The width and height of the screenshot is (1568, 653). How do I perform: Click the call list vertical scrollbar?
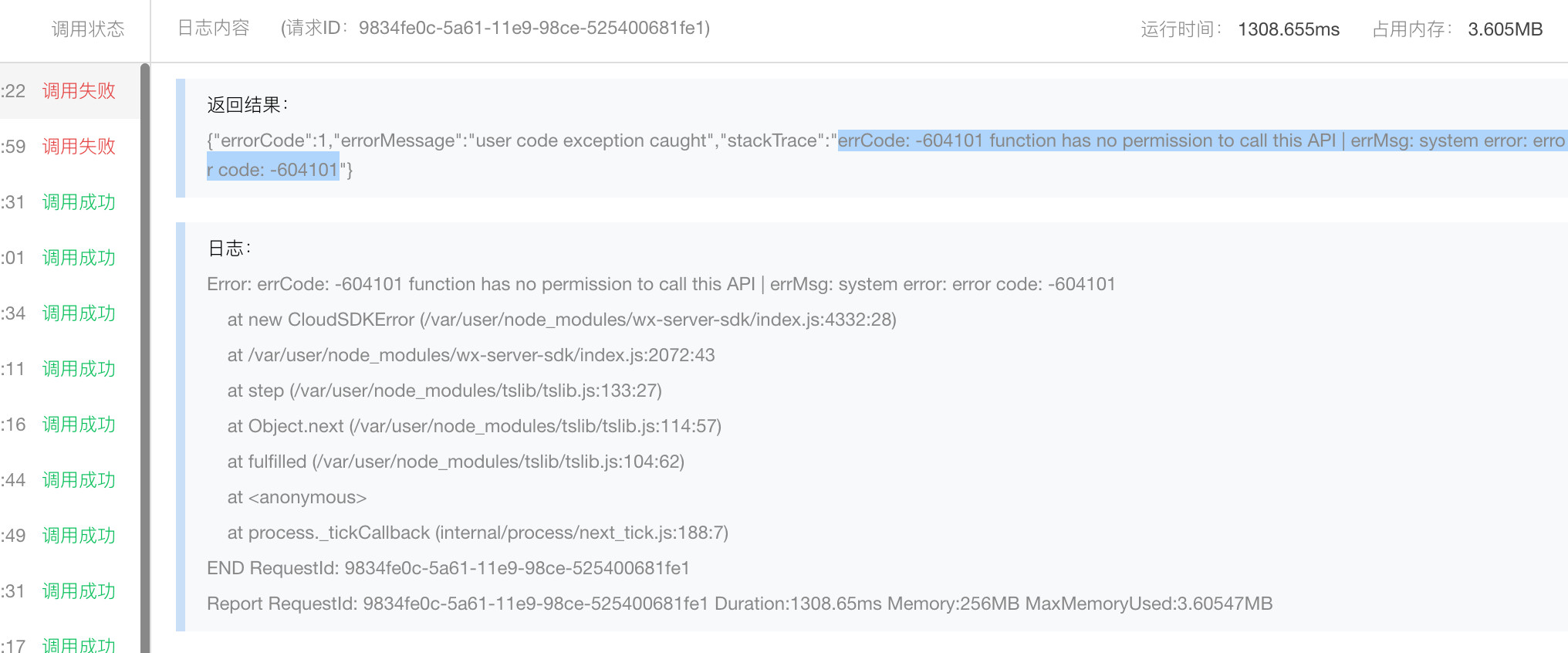click(x=145, y=355)
